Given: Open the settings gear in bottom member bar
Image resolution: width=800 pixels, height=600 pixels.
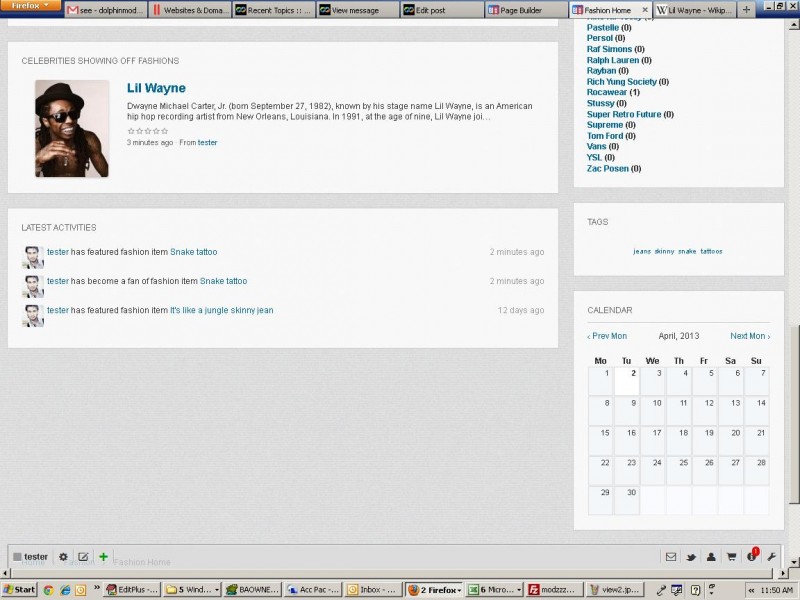Looking at the screenshot, I should pos(63,557).
